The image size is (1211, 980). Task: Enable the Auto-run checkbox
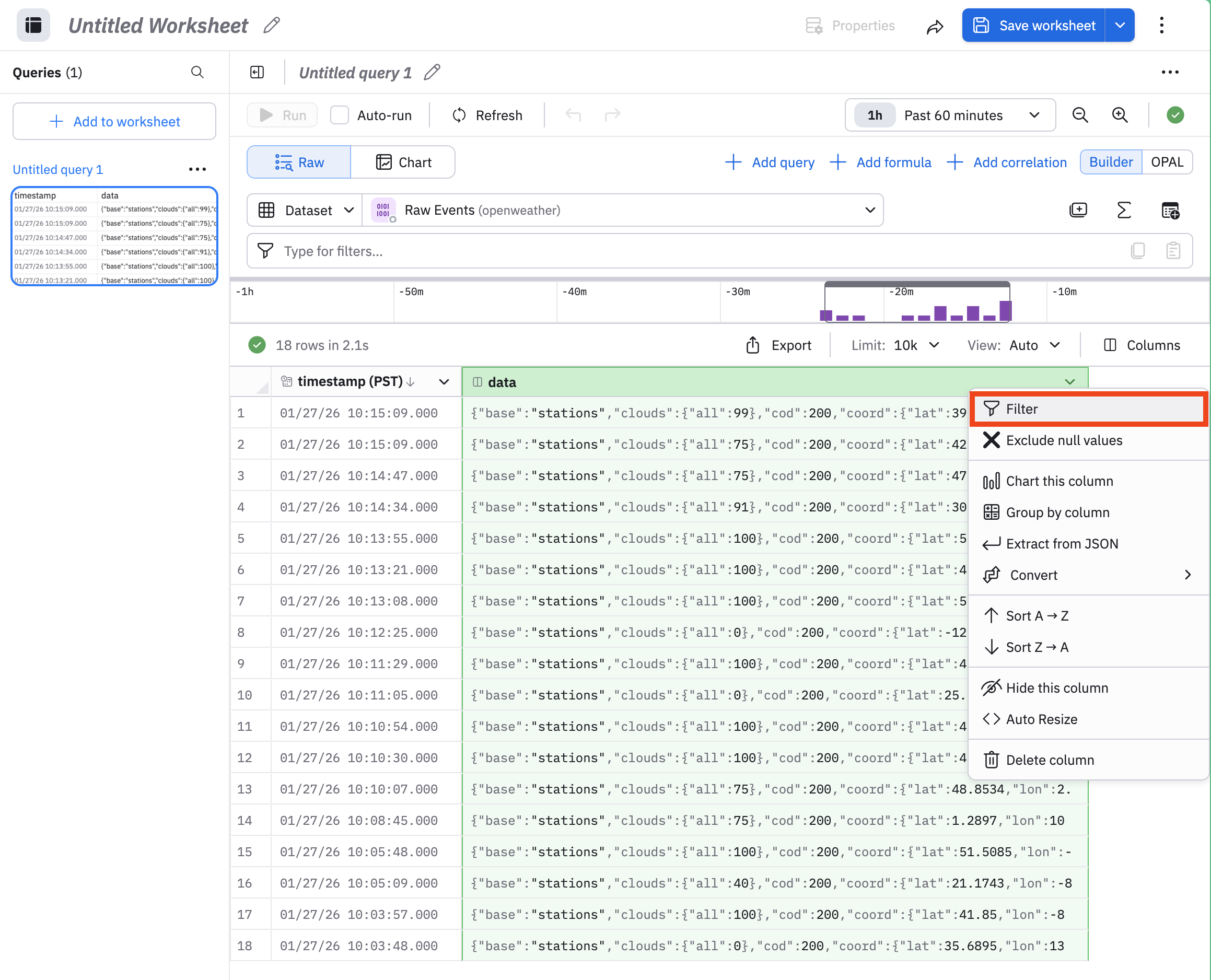tap(339, 115)
